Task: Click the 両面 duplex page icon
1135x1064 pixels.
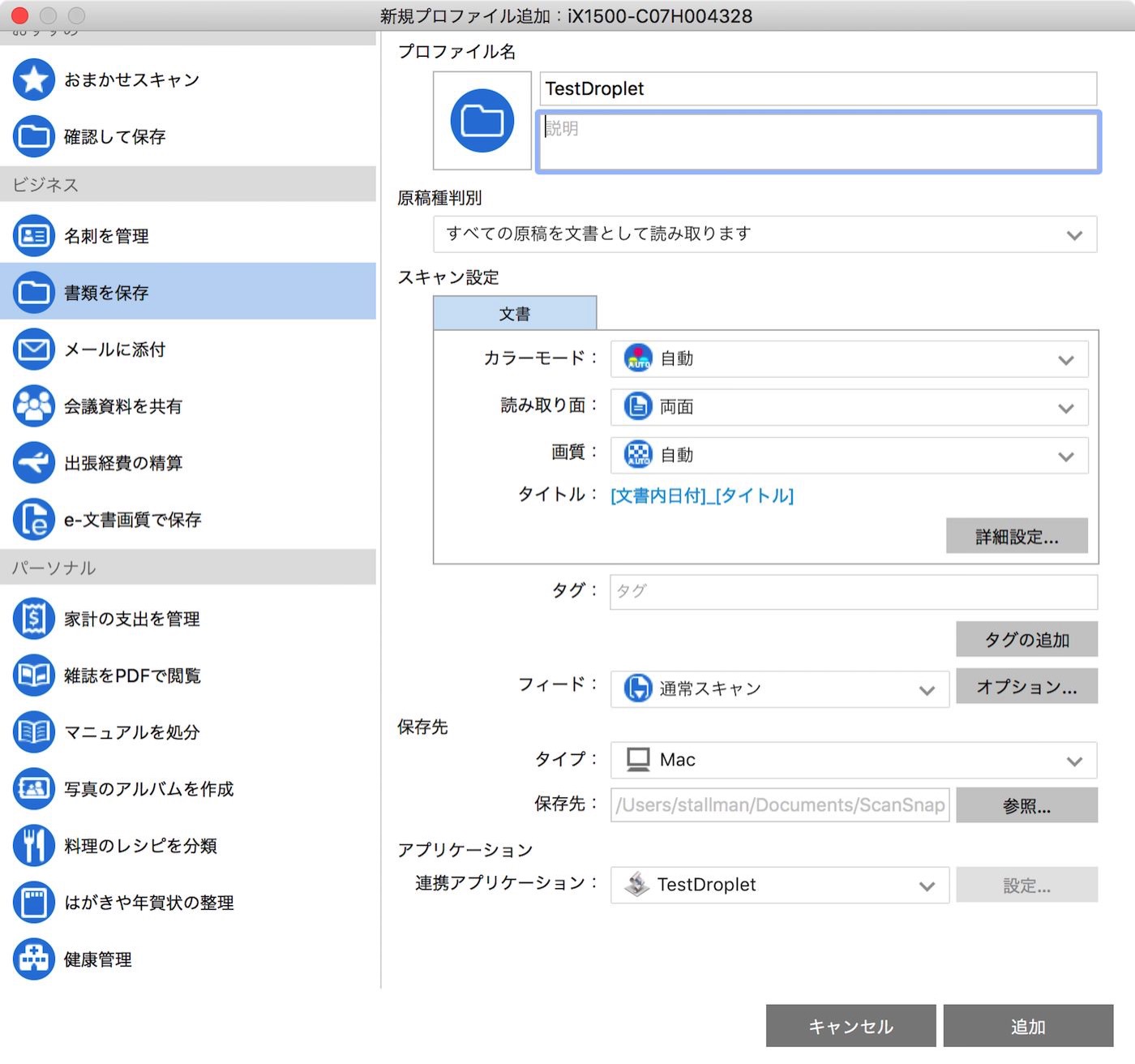Action: (x=638, y=406)
